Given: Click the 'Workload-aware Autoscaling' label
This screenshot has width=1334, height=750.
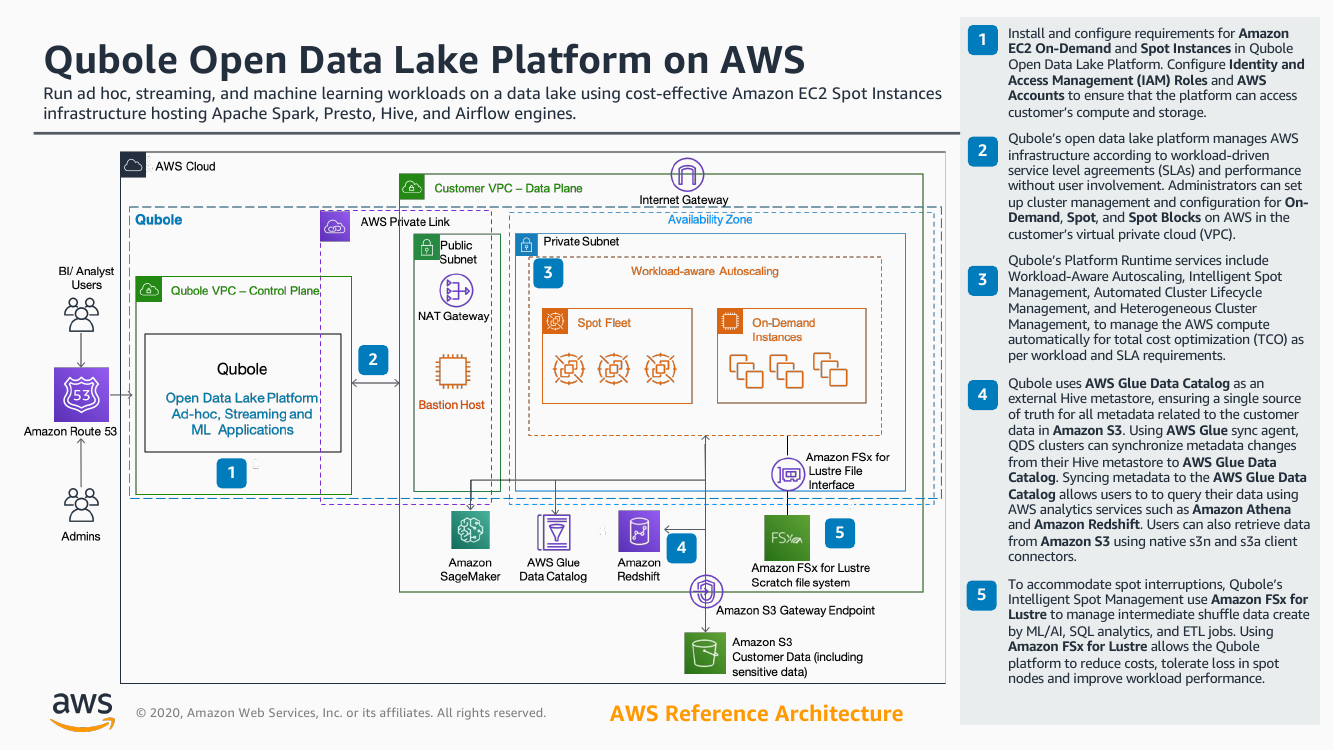Looking at the screenshot, I should pos(704,271).
